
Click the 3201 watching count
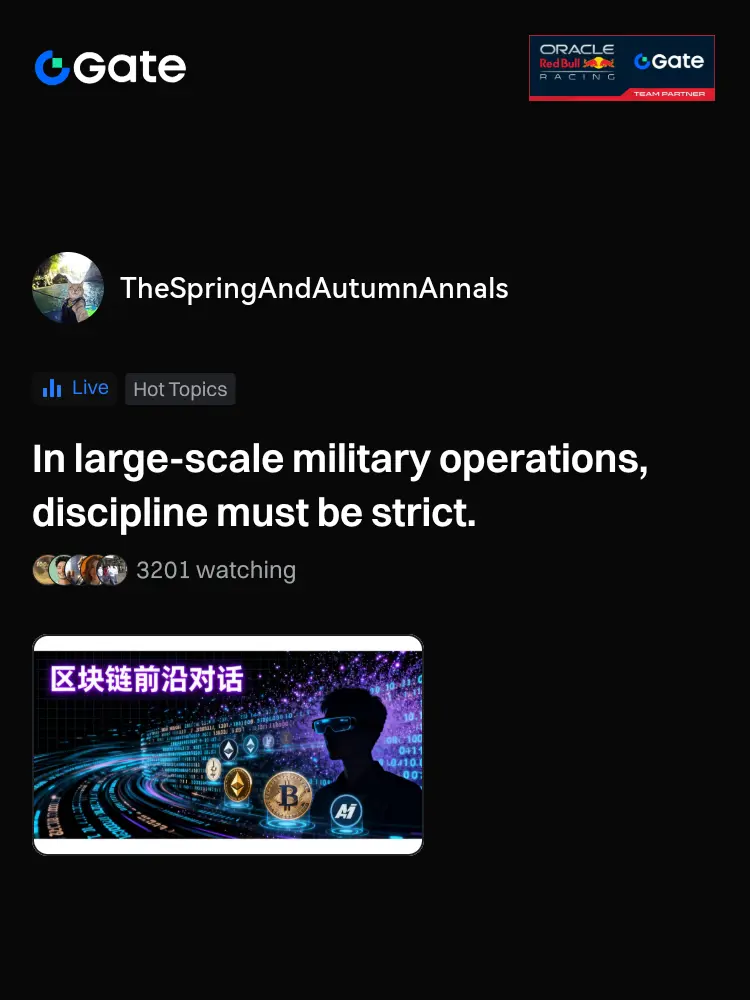pos(216,570)
